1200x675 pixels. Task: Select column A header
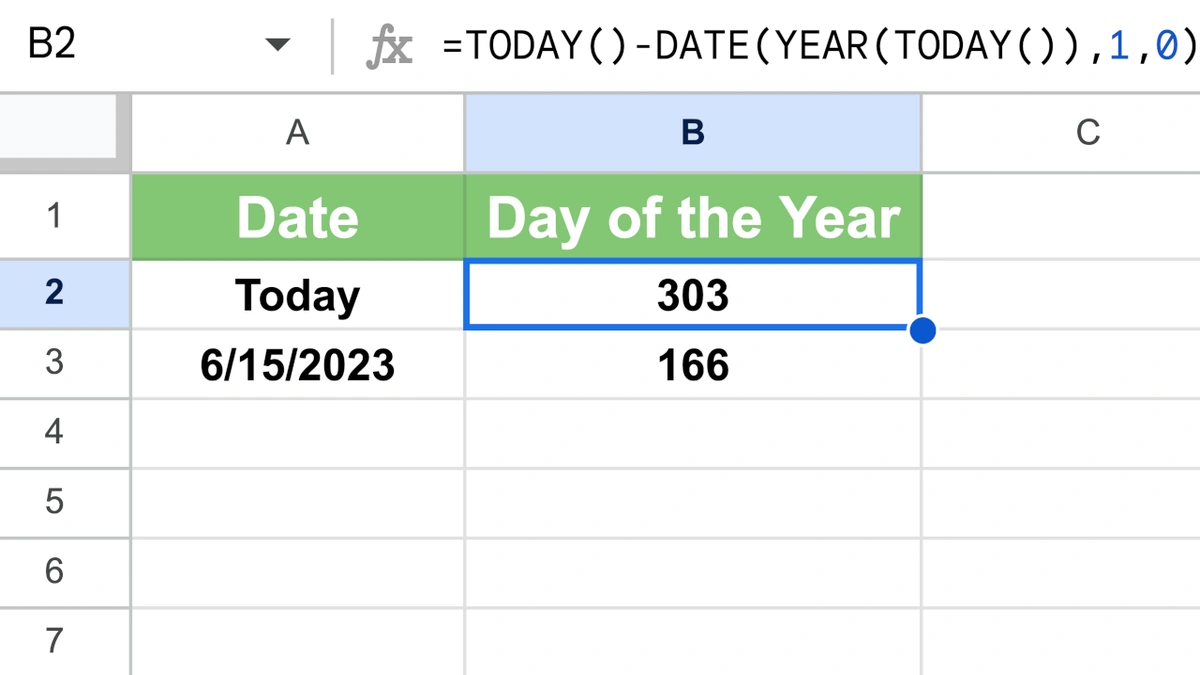point(297,133)
